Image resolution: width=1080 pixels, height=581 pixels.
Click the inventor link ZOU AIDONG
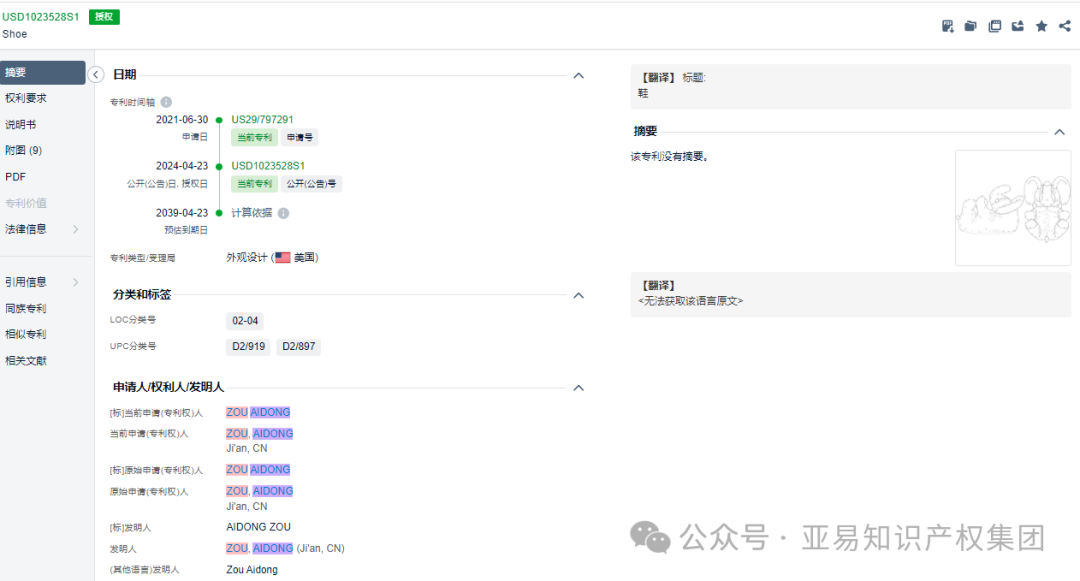[259, 411]
